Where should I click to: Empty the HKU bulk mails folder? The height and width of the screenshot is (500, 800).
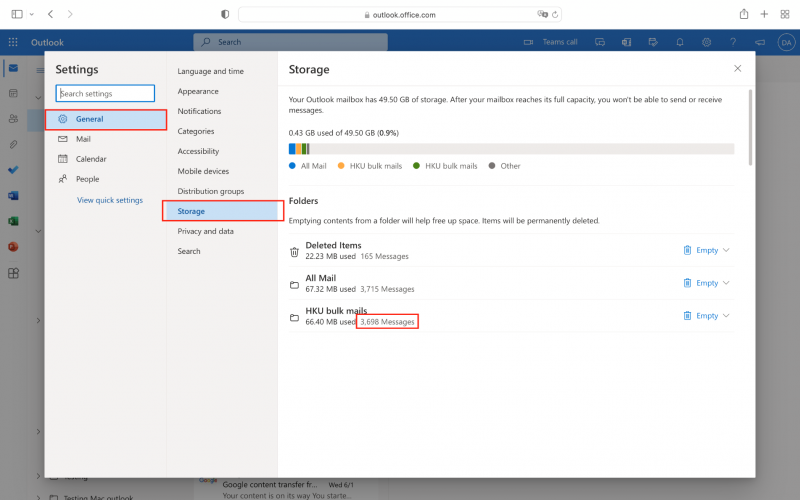click(x=701, y=316)
